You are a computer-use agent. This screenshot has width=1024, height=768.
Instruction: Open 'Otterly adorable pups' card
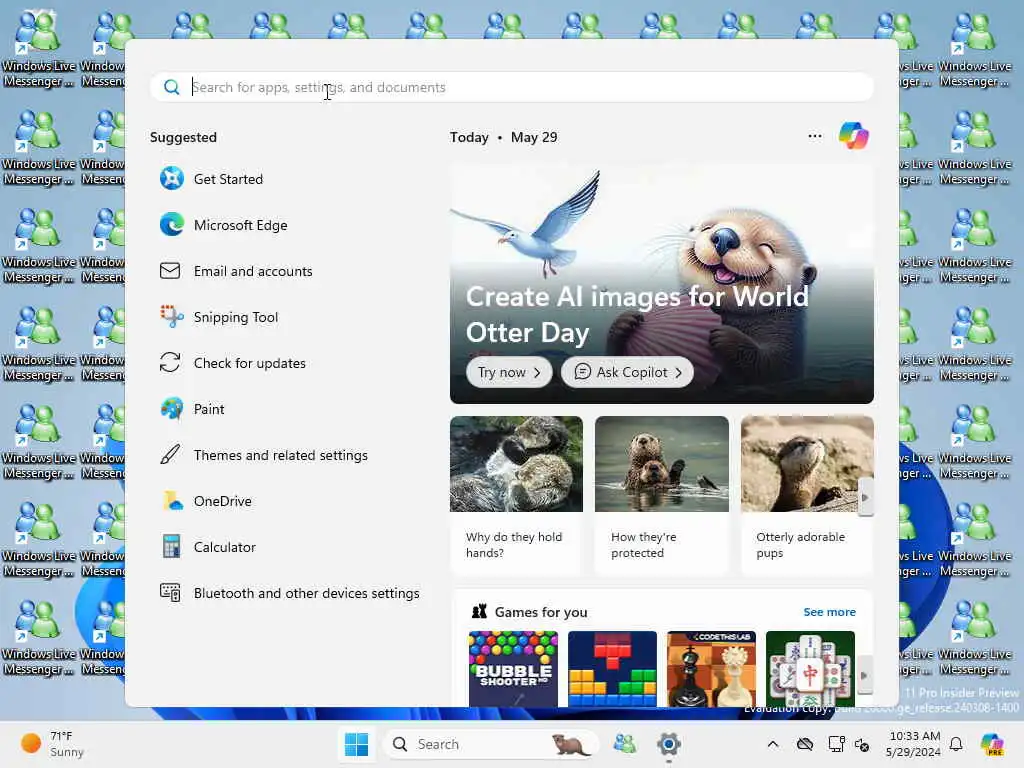807,495
